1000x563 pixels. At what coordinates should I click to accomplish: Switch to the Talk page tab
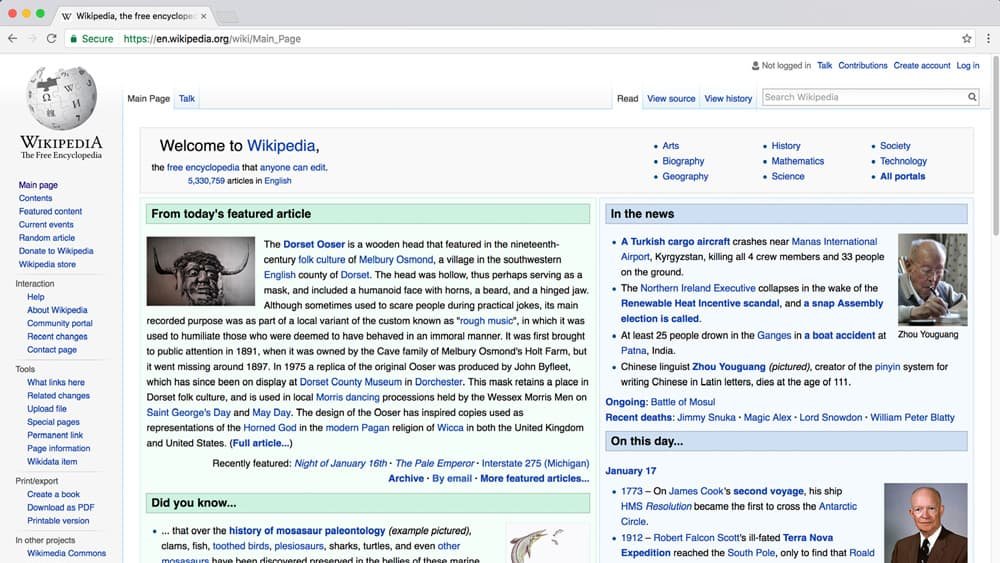point(186,99)
